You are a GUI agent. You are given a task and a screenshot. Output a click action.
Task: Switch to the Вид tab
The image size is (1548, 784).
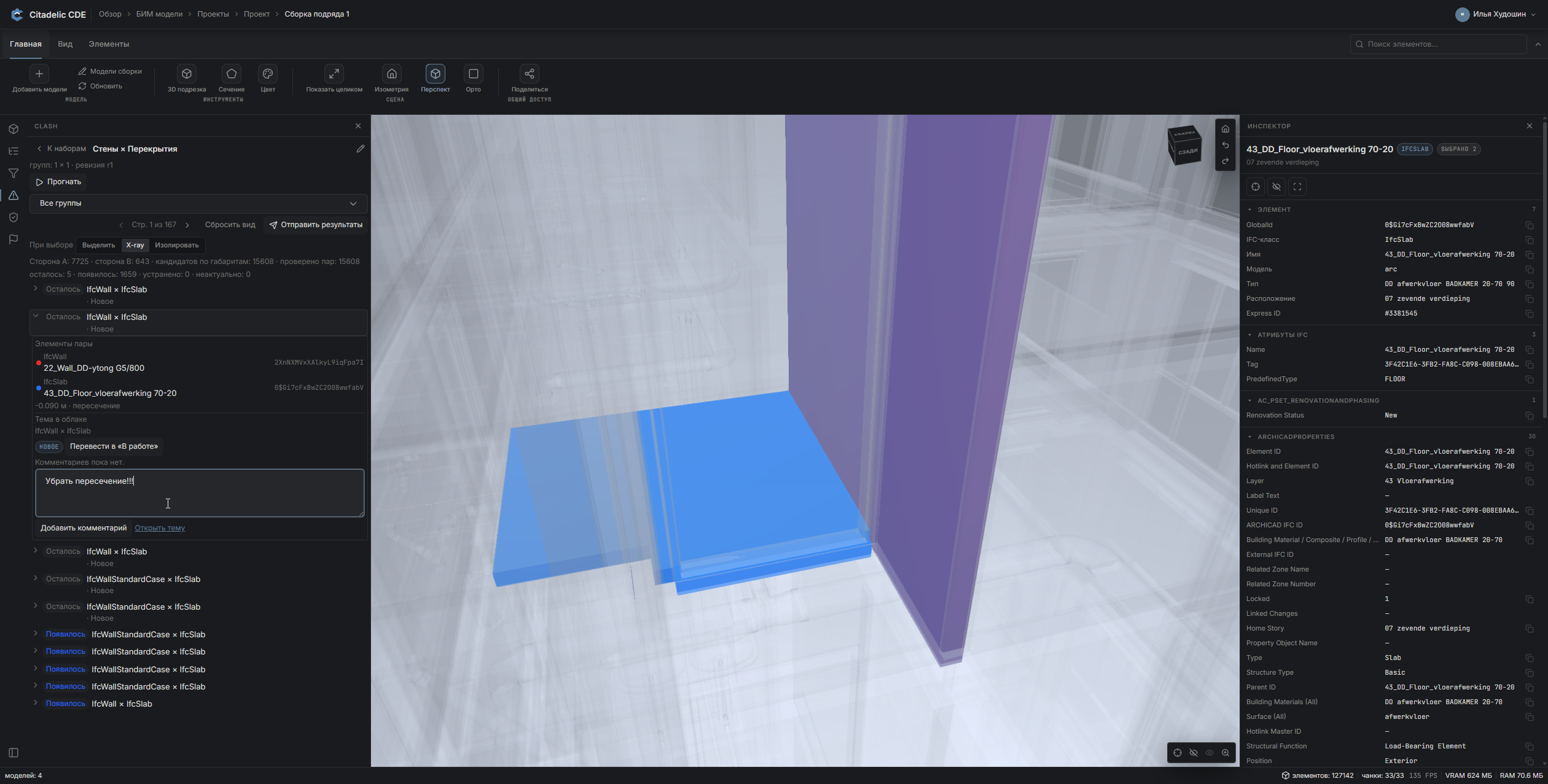tap(65, 44)
